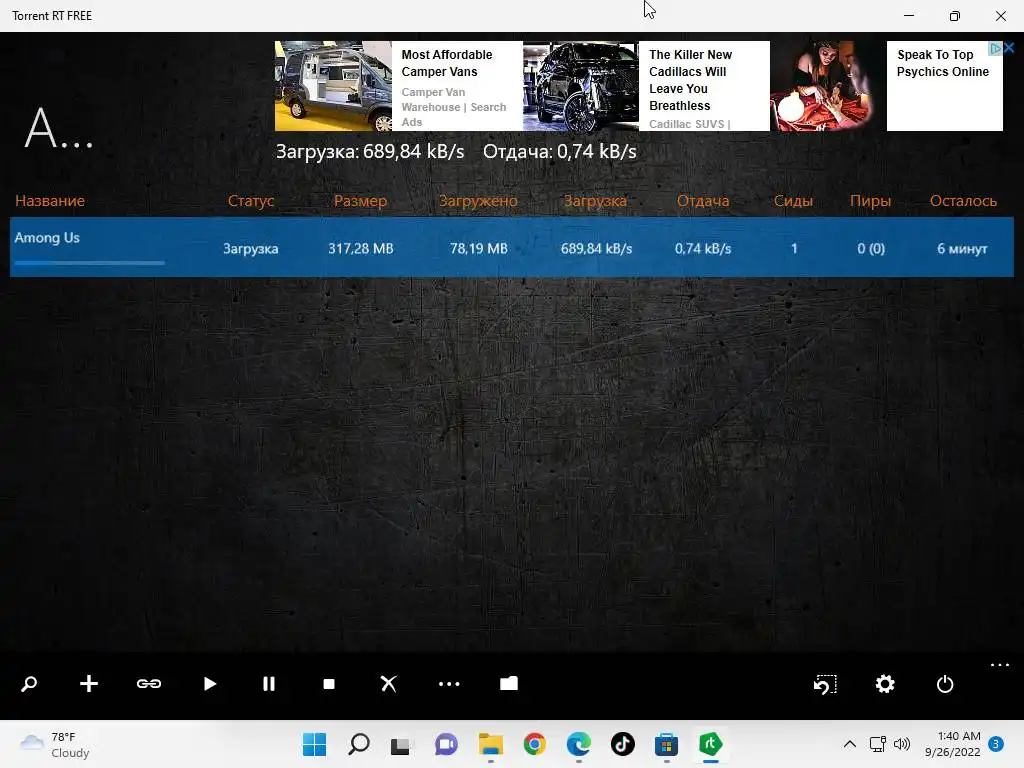Open Microsoft Store from taskbar
Screen dimensions: 1024x768
pos(666,744)
